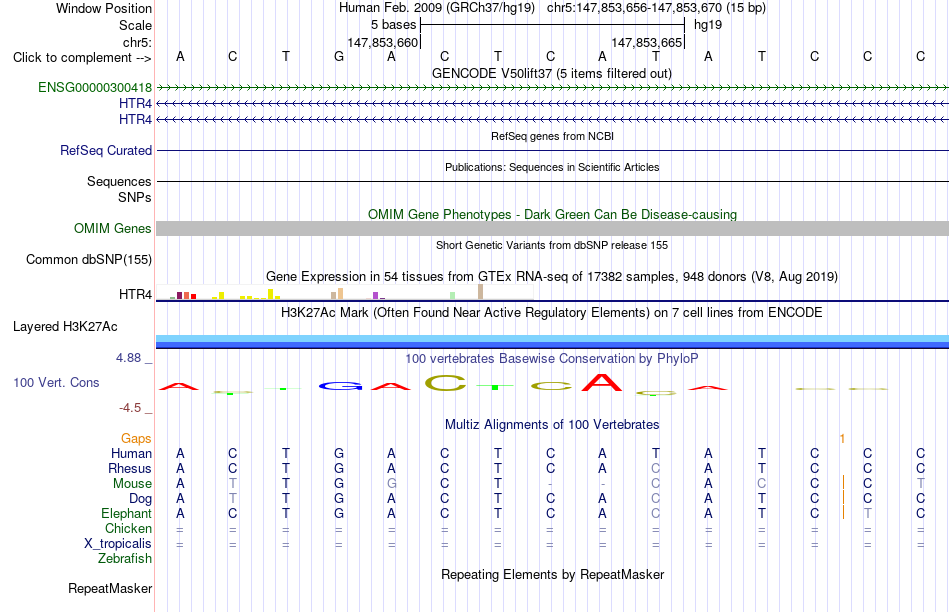Viewport: 950px width, 612px height.
Task: Click the OMIM Genes track label
Action: point(113,228)
